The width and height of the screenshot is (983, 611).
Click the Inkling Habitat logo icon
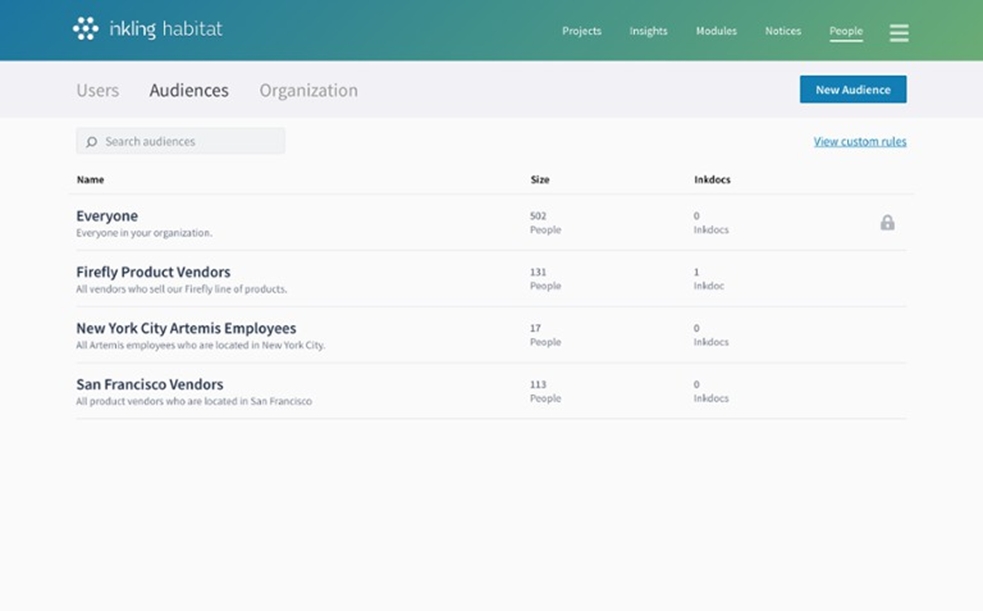click(x=86, y=29)
